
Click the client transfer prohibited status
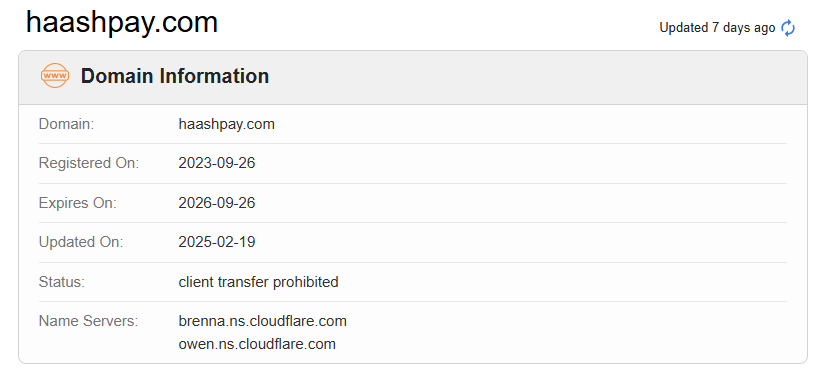(258, 282)
